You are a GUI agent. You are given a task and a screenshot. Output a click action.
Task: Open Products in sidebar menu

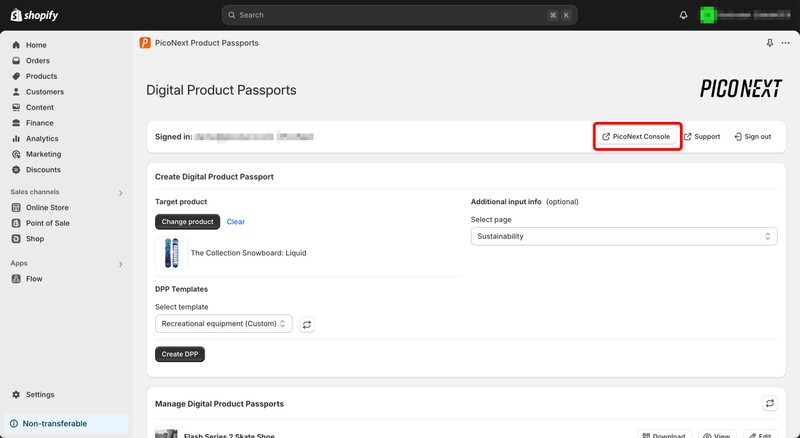tap(41, 76)
